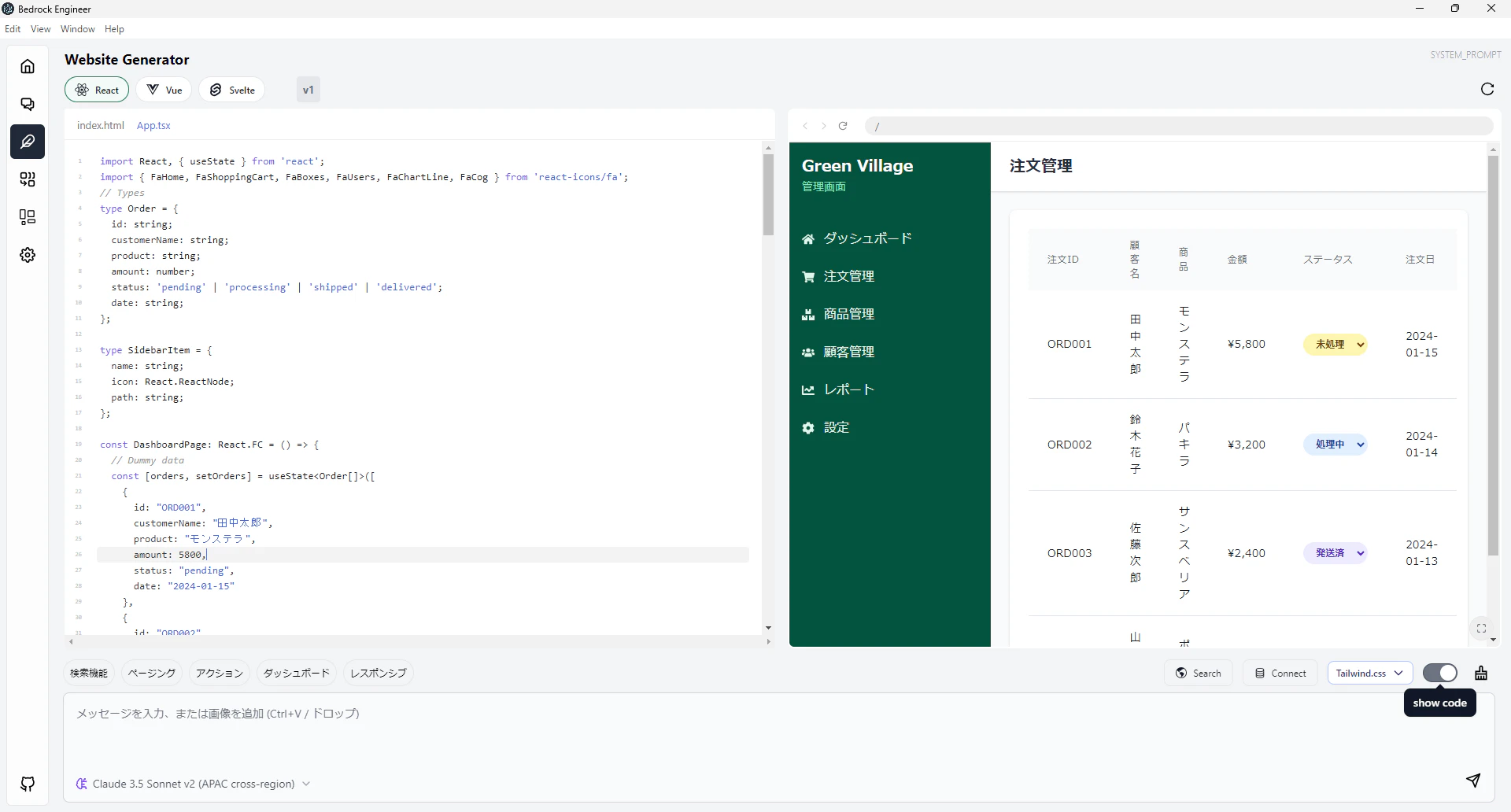1511x812 pixels.
Task: Click the レポート chart icon
Action: 808,389
